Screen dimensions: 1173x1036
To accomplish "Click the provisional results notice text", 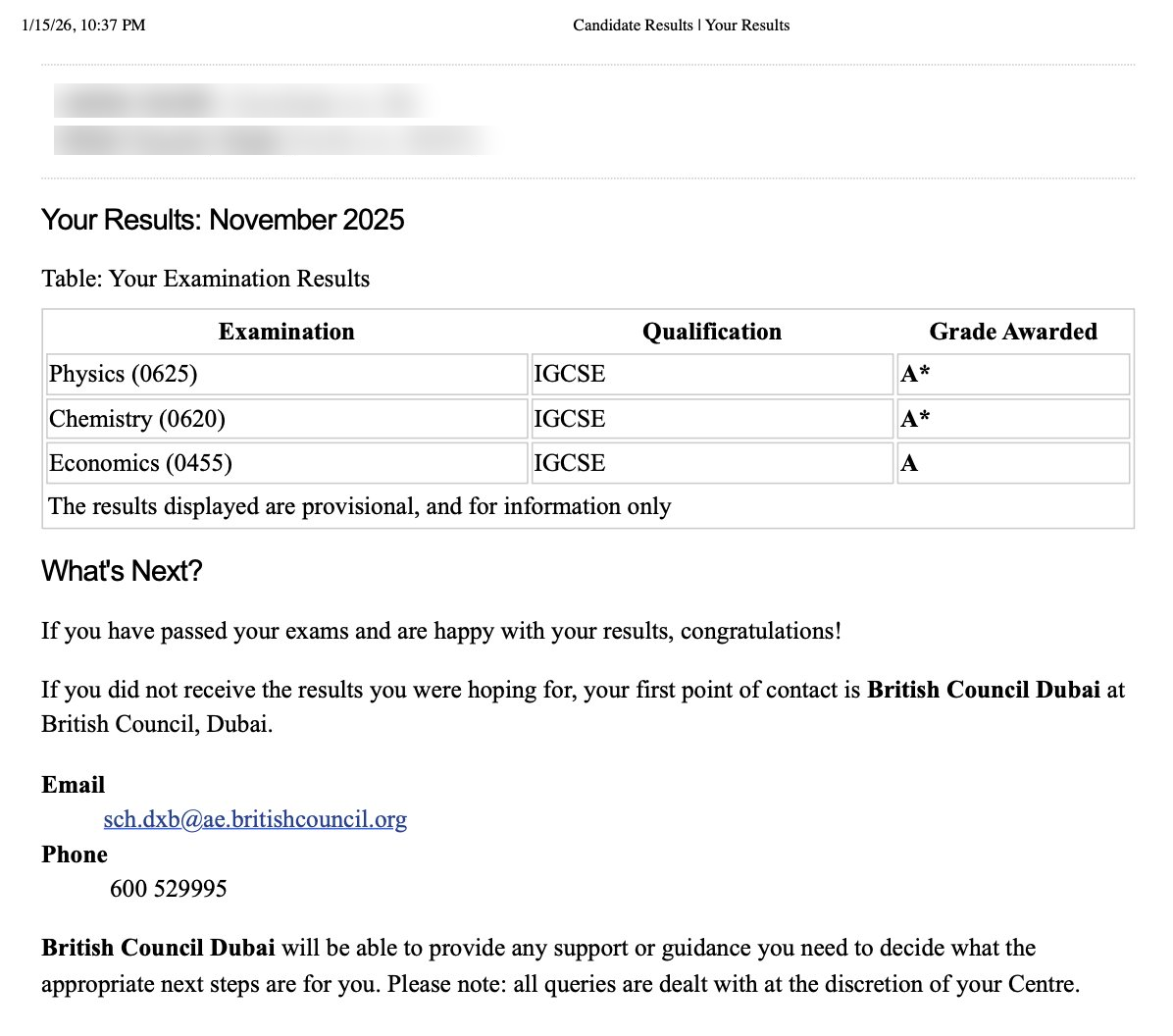I will 360,506.
